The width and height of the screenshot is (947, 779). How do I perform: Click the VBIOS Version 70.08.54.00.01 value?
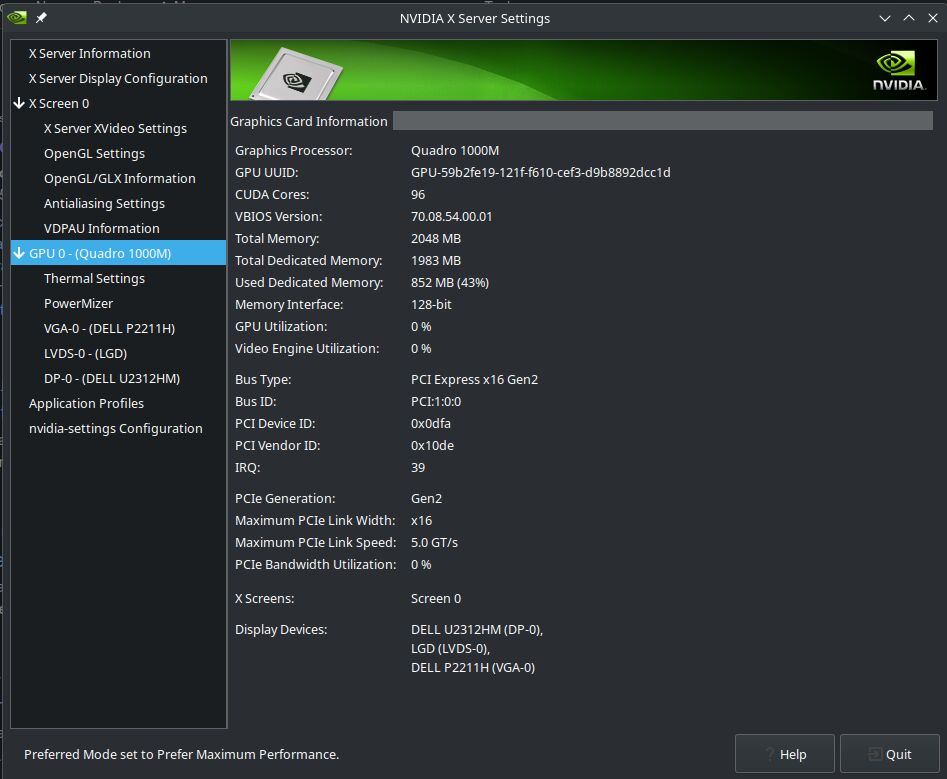coord(451,217)
